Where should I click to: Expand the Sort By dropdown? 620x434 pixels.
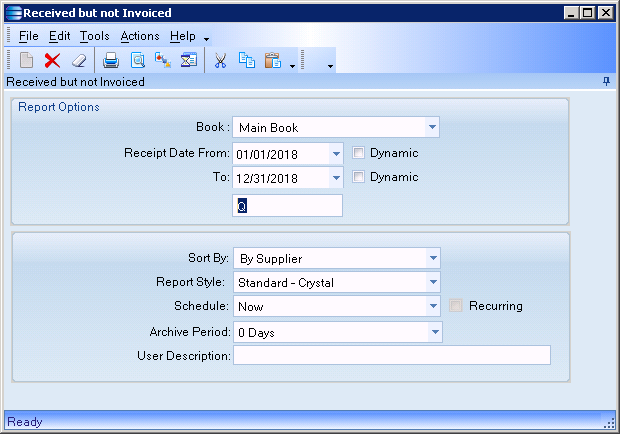tap(433, 258)
